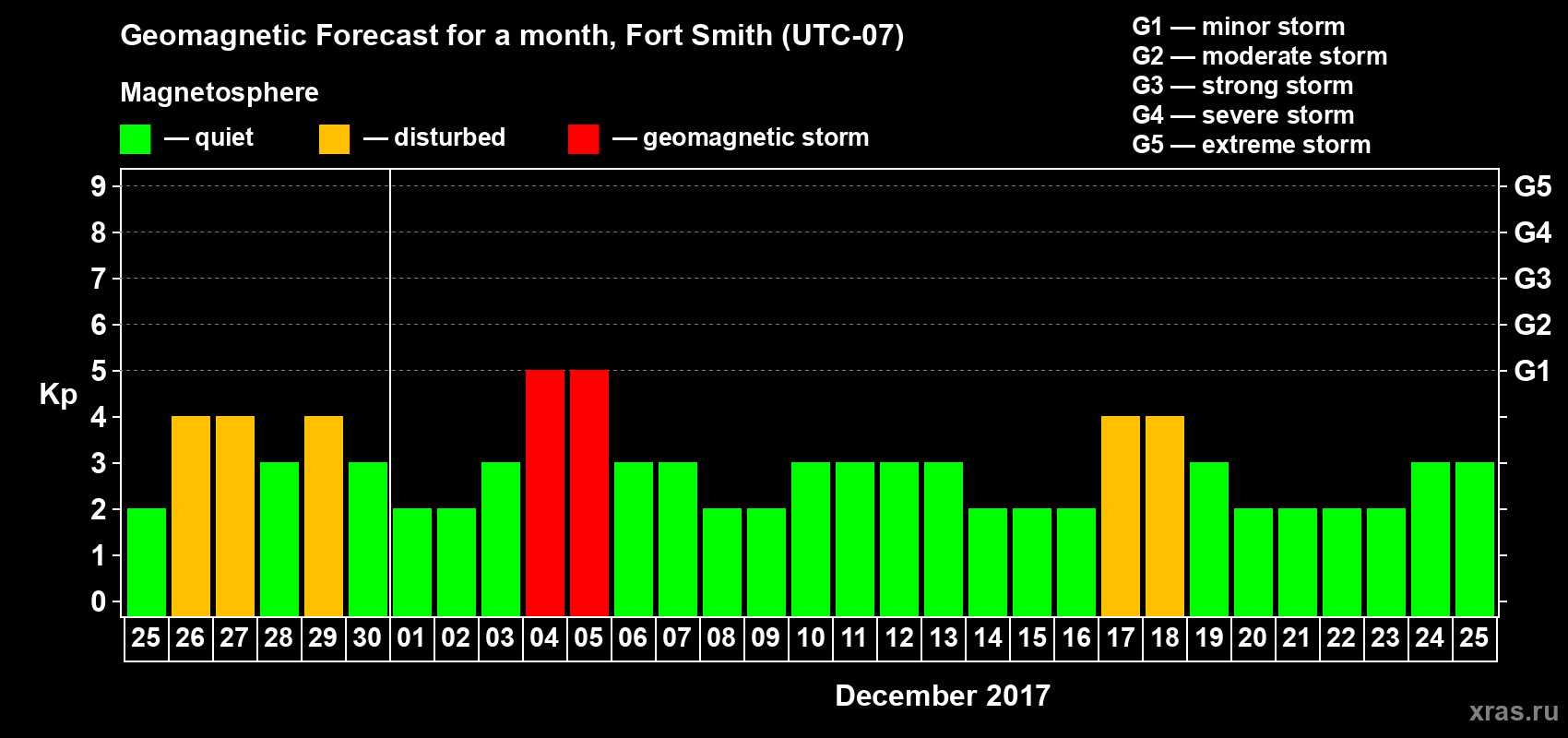Select the red bar for December 04
Screen dimensions: 1568x738
click(545, 493)
